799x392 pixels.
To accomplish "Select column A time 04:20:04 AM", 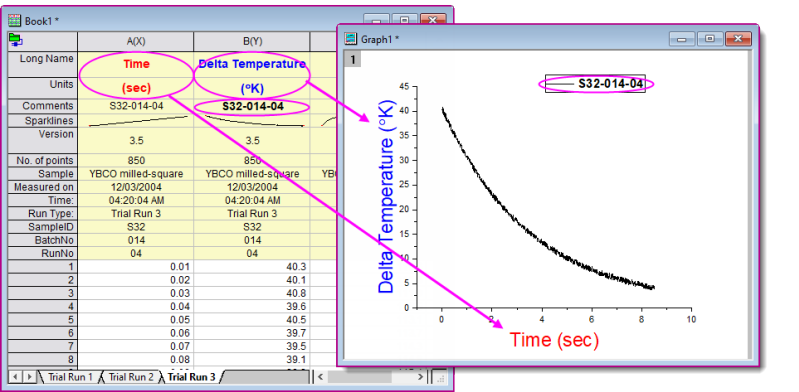I will tap(136, 200).
